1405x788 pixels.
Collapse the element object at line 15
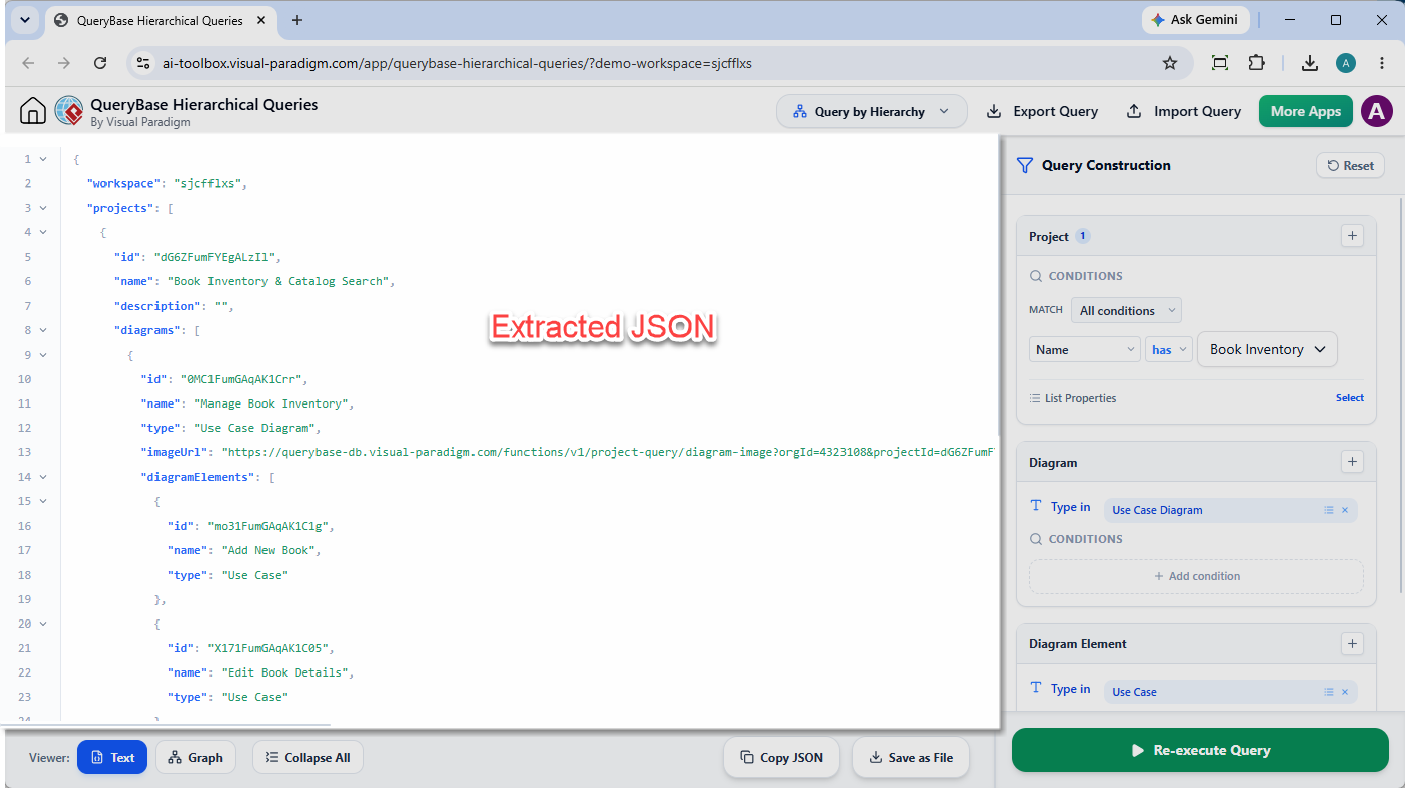click(43, 501)
